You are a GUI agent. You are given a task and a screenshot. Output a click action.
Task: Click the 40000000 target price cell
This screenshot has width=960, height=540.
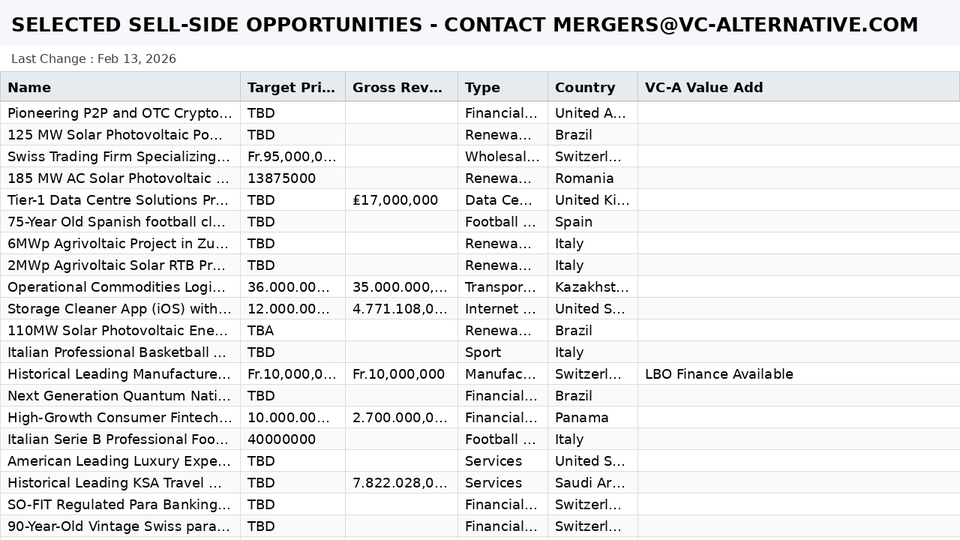pos(282,439)
